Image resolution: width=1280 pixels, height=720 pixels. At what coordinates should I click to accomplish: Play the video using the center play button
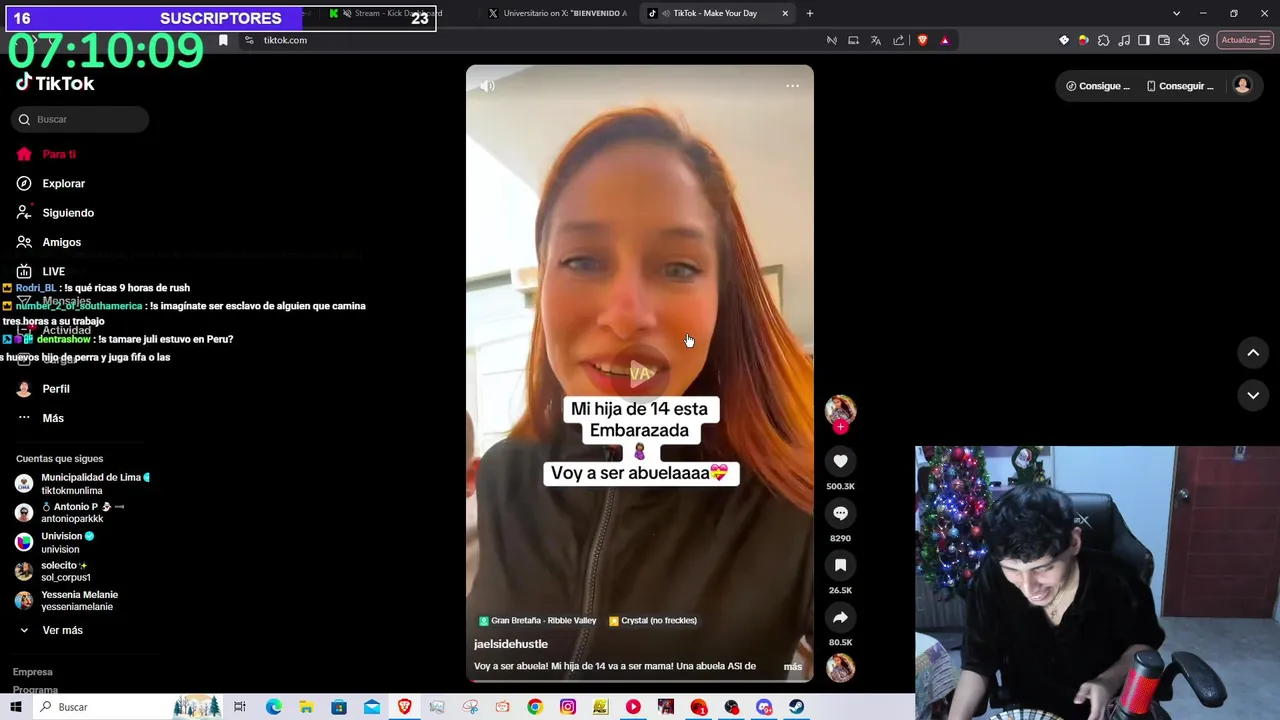point(640,373)
